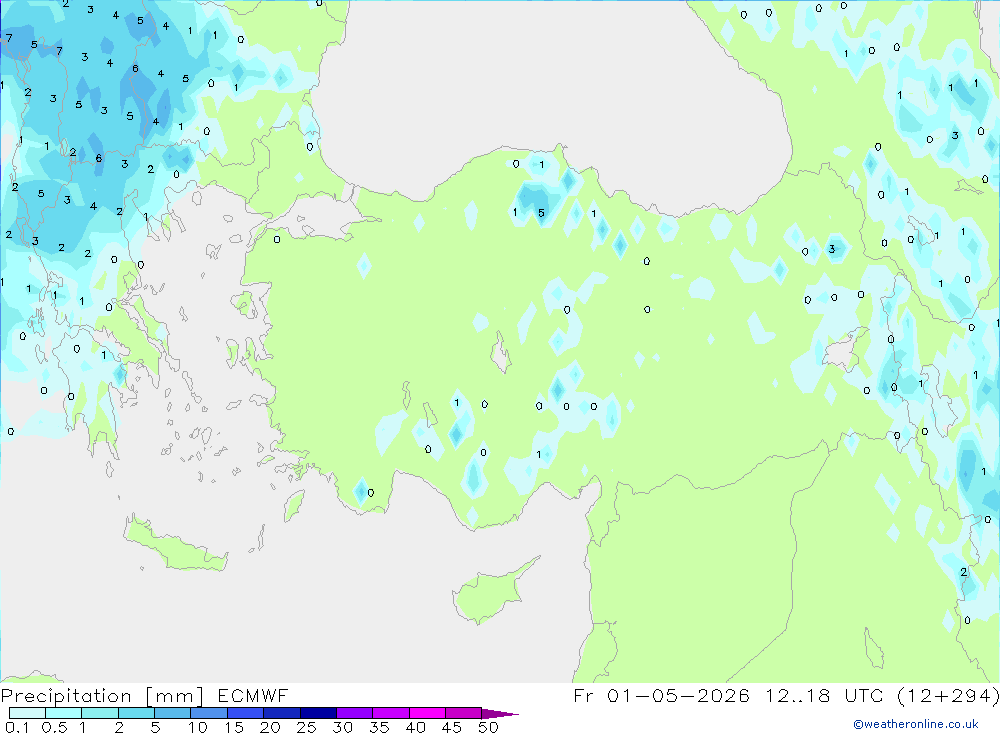
Task: Click the '(12+294)' forecast offset text
Action: pyautogui.click(x=948, y=695)
